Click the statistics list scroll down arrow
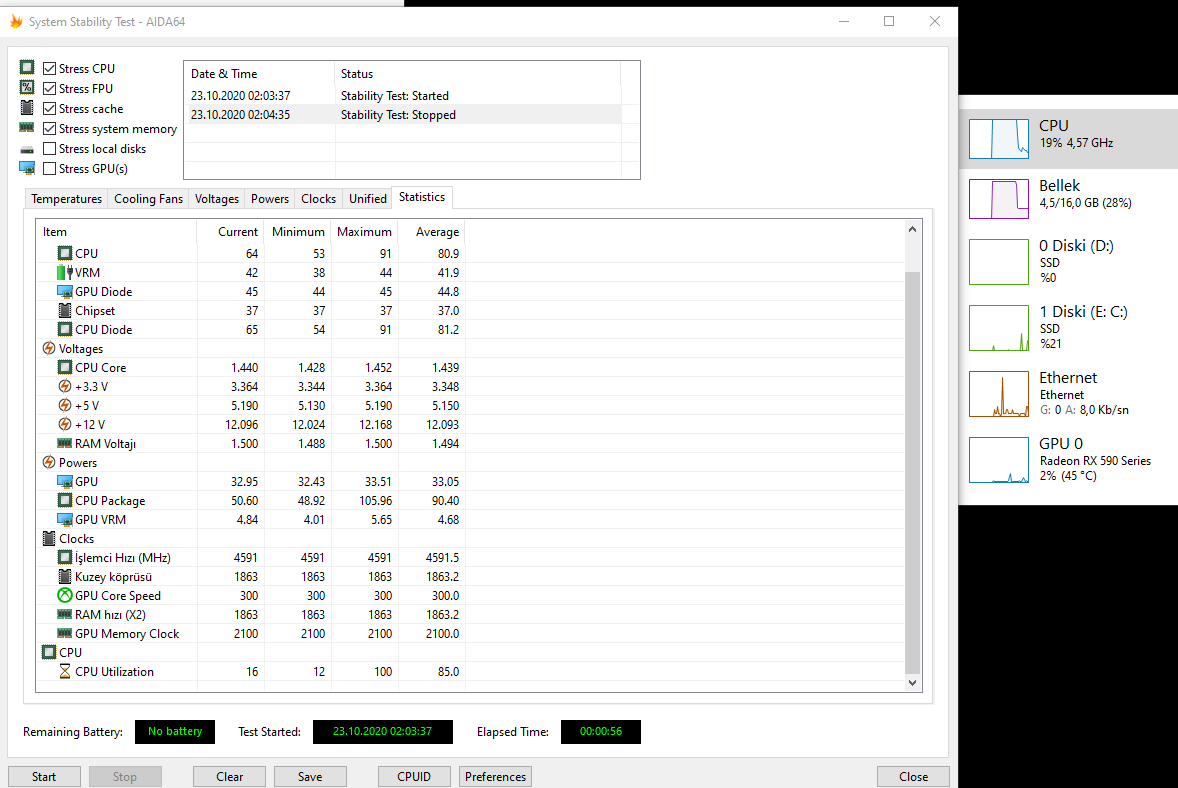The image size is (1178, 788). pos(912,683)
